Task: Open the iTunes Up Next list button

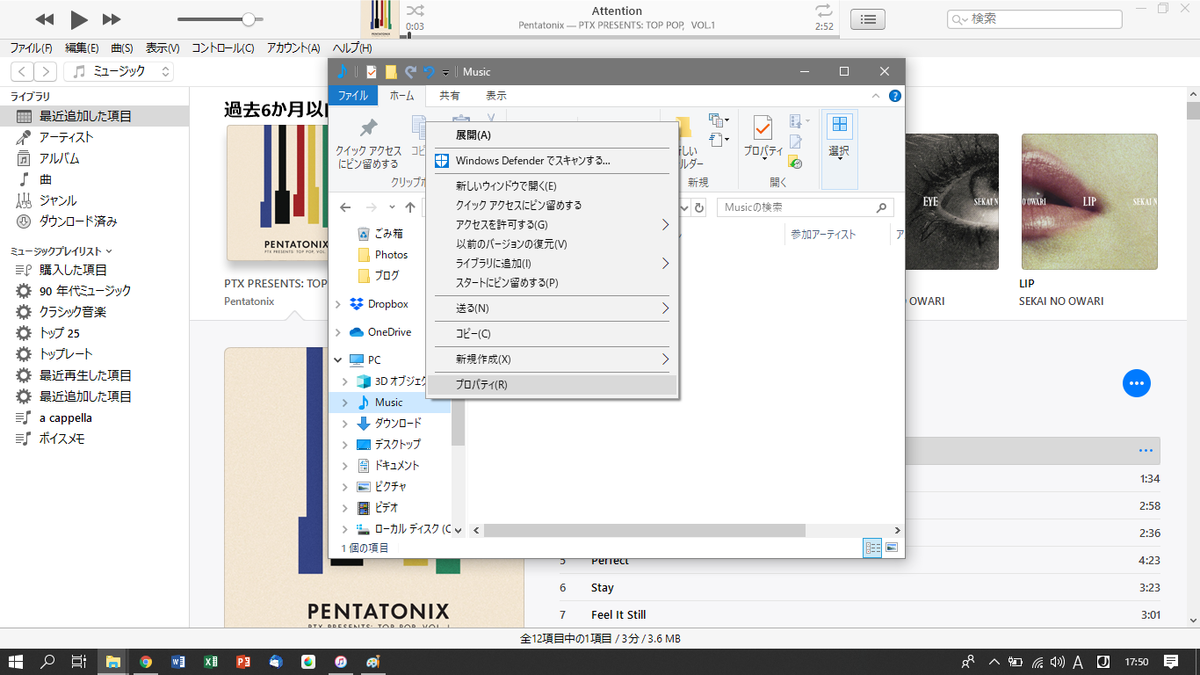Action: pyautogui.click(x=868, y=19)
